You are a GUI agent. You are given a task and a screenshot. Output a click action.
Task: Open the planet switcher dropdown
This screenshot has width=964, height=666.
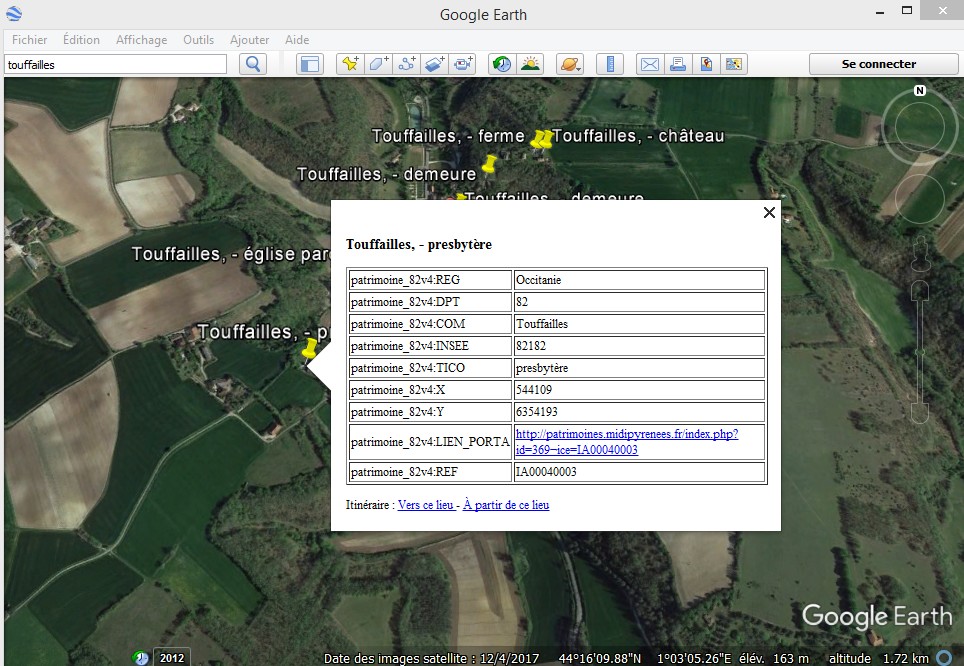(570, 64)
